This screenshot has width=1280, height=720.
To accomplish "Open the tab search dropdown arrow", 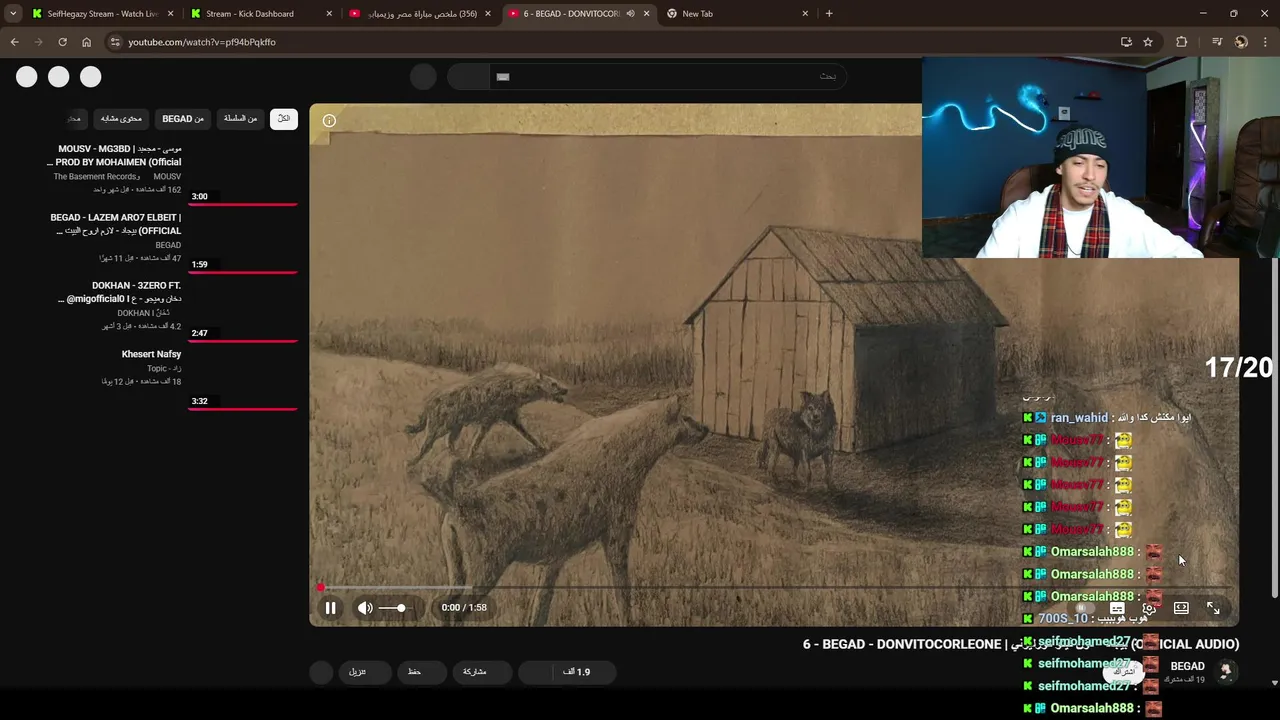I will (x=12, y=14).
